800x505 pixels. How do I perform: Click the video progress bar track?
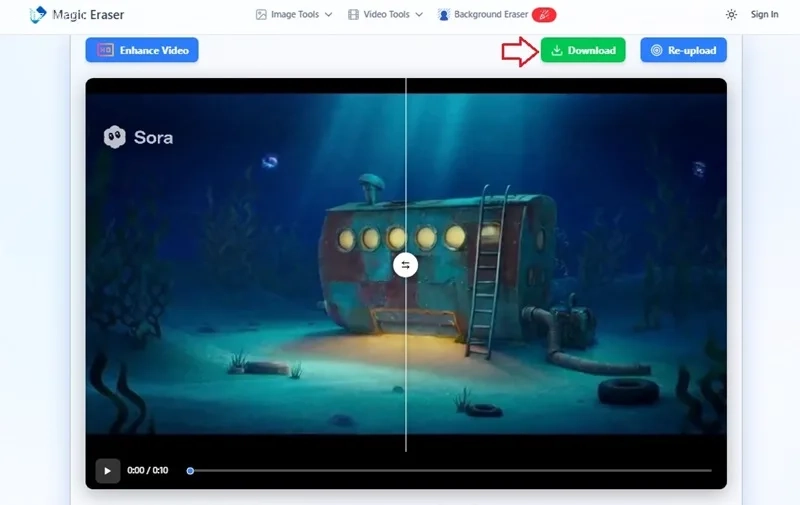click(451, 470)
